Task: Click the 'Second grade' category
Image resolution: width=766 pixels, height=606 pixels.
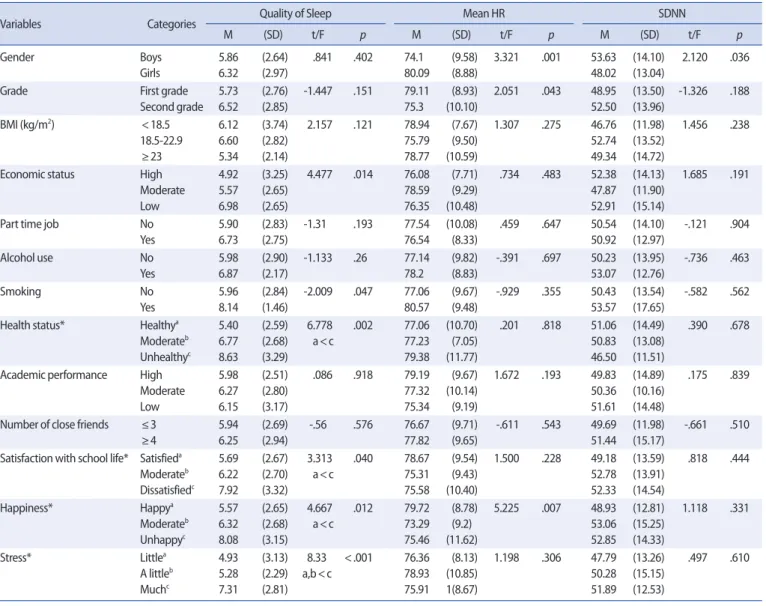Action: pyautogui.click(x=171, y=107)
